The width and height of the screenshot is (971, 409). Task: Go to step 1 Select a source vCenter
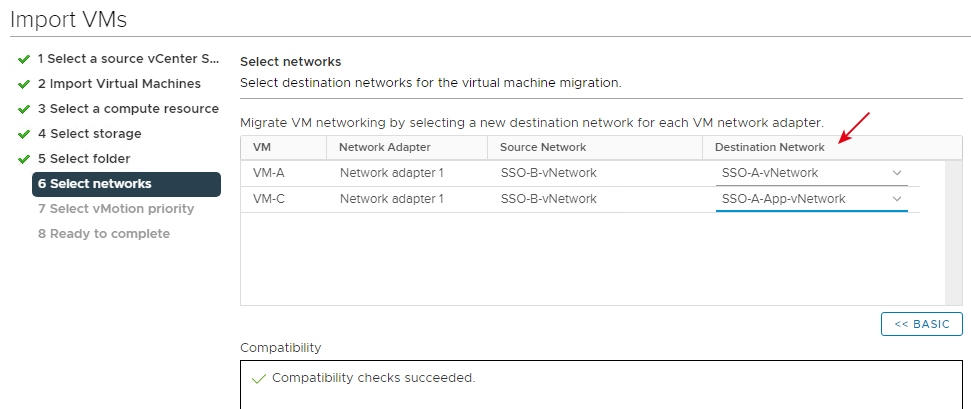coord(128,59)
